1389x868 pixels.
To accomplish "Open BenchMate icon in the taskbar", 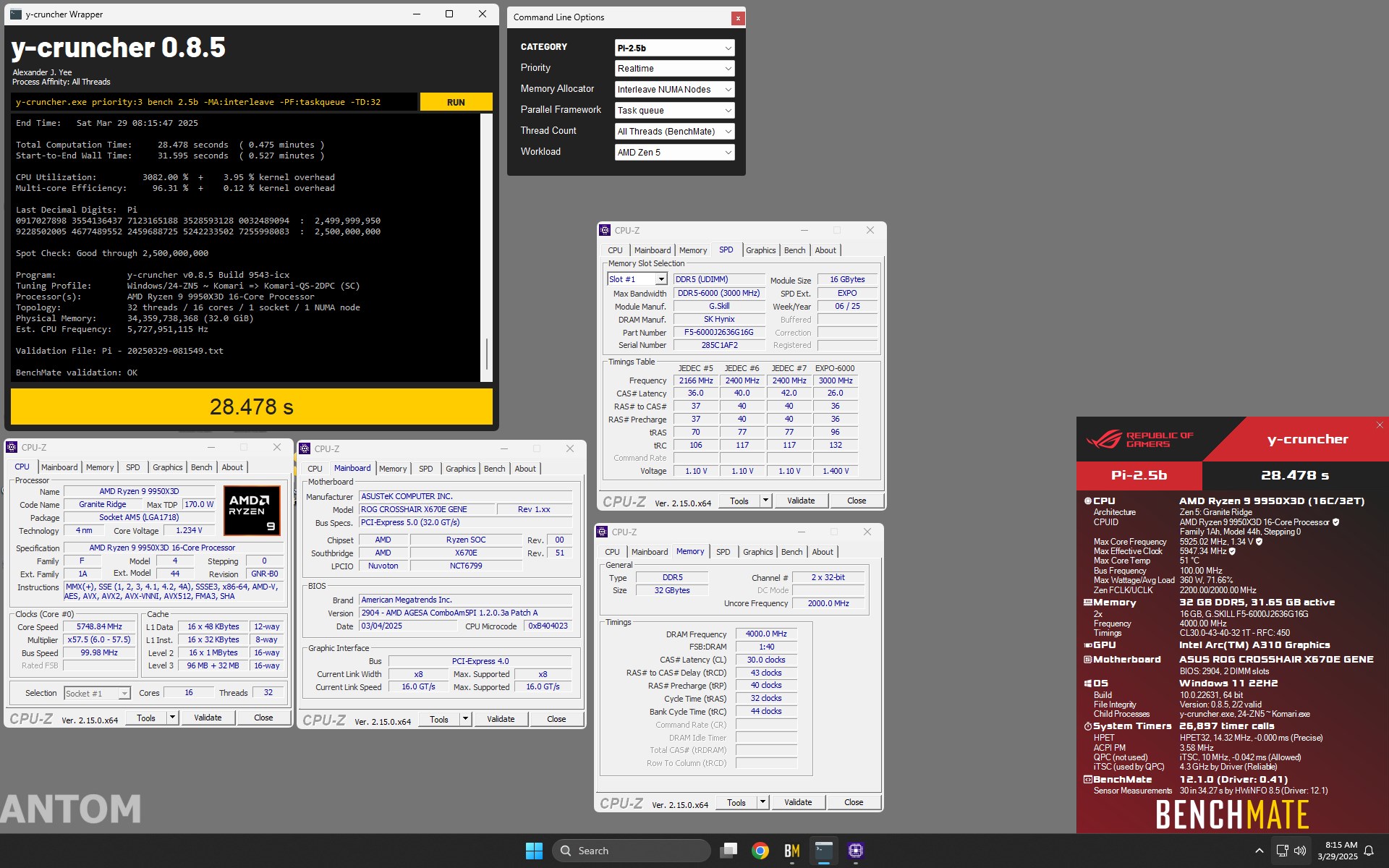I will (791, 851).
